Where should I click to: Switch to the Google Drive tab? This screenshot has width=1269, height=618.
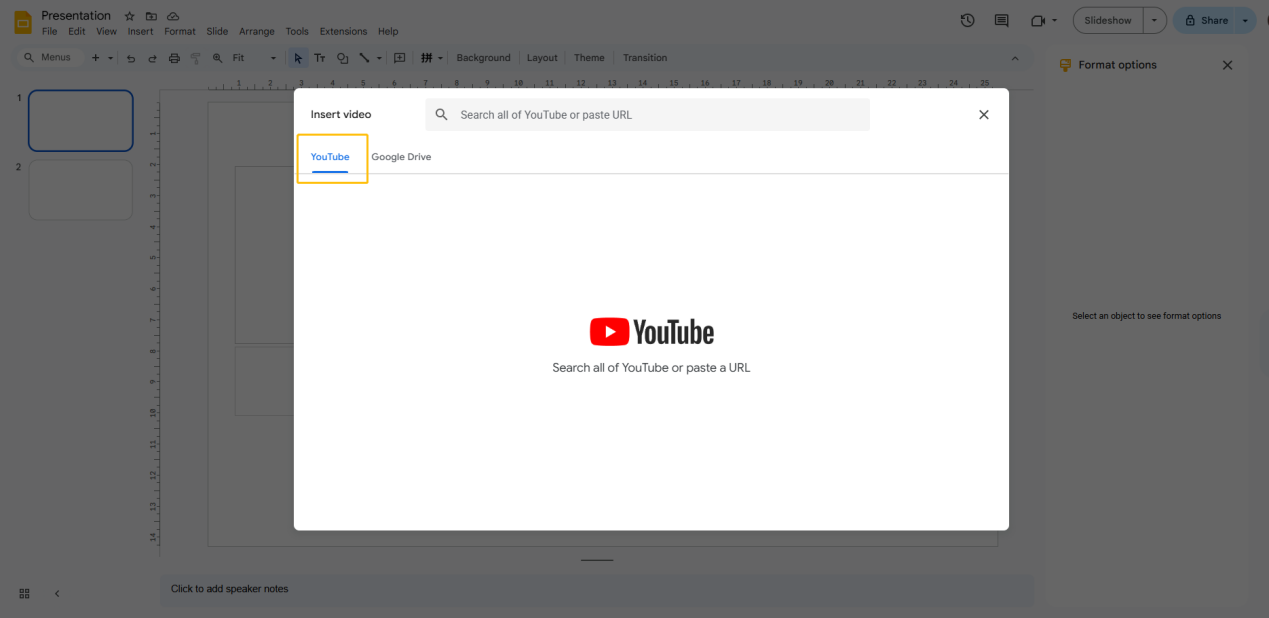coord(401,156)
